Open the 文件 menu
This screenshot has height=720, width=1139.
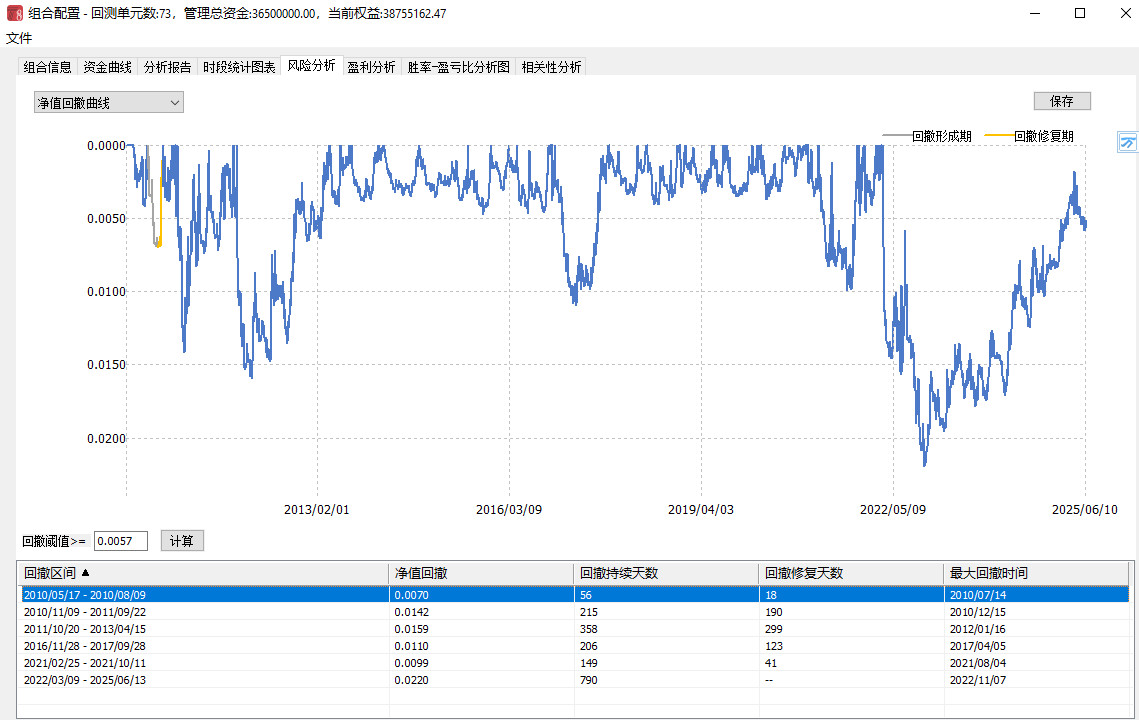19,38
